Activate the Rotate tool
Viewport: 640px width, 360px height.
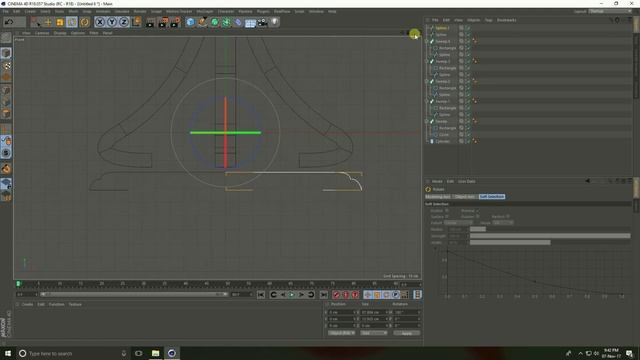coord(72,22)
